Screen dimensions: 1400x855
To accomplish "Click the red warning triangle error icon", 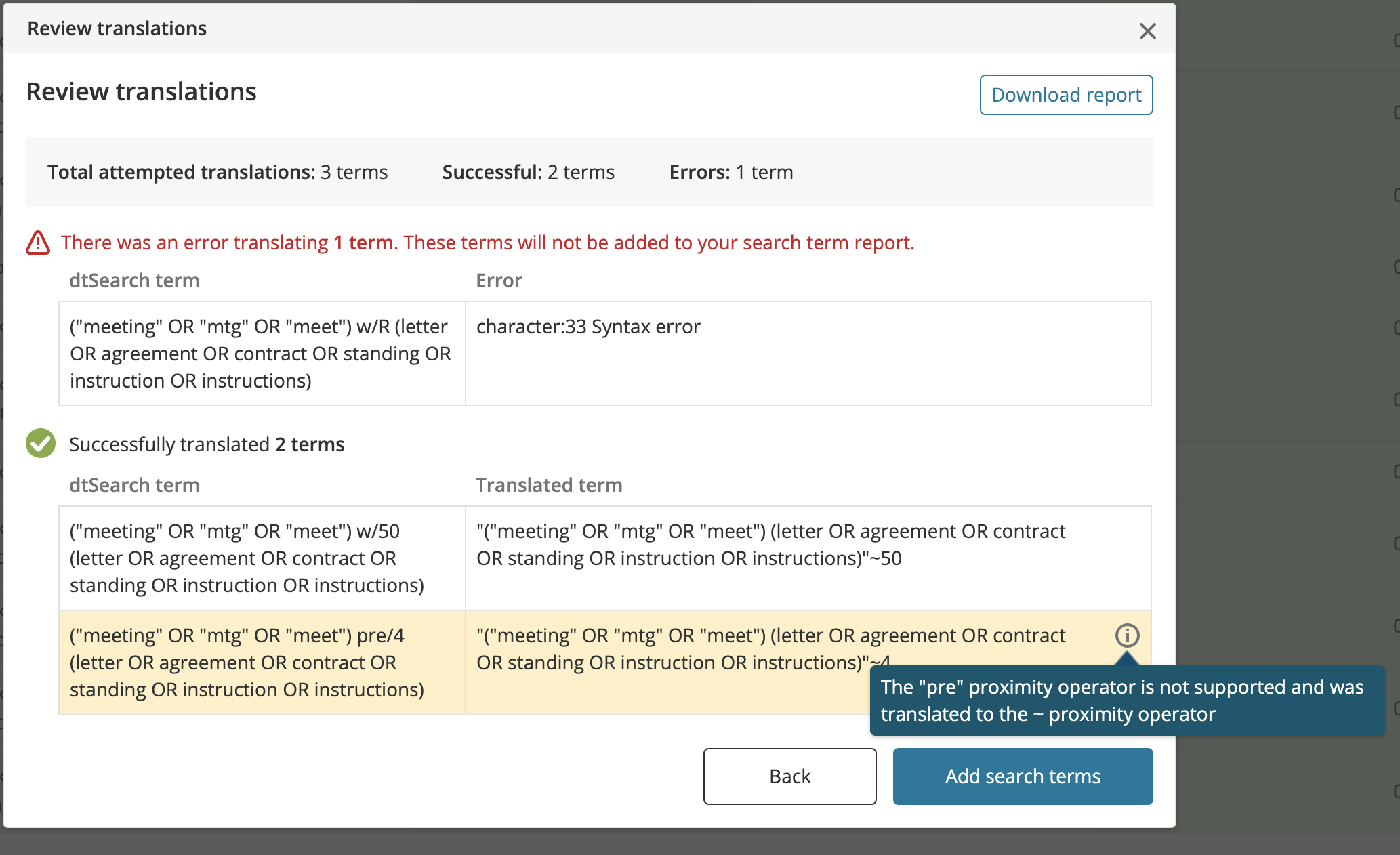I will (39, 242).
